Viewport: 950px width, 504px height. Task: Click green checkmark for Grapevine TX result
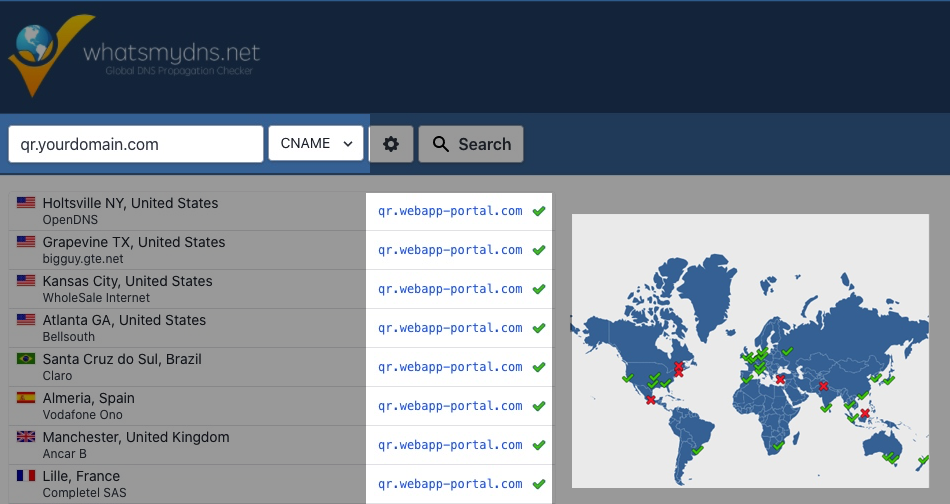click(539, 250)
